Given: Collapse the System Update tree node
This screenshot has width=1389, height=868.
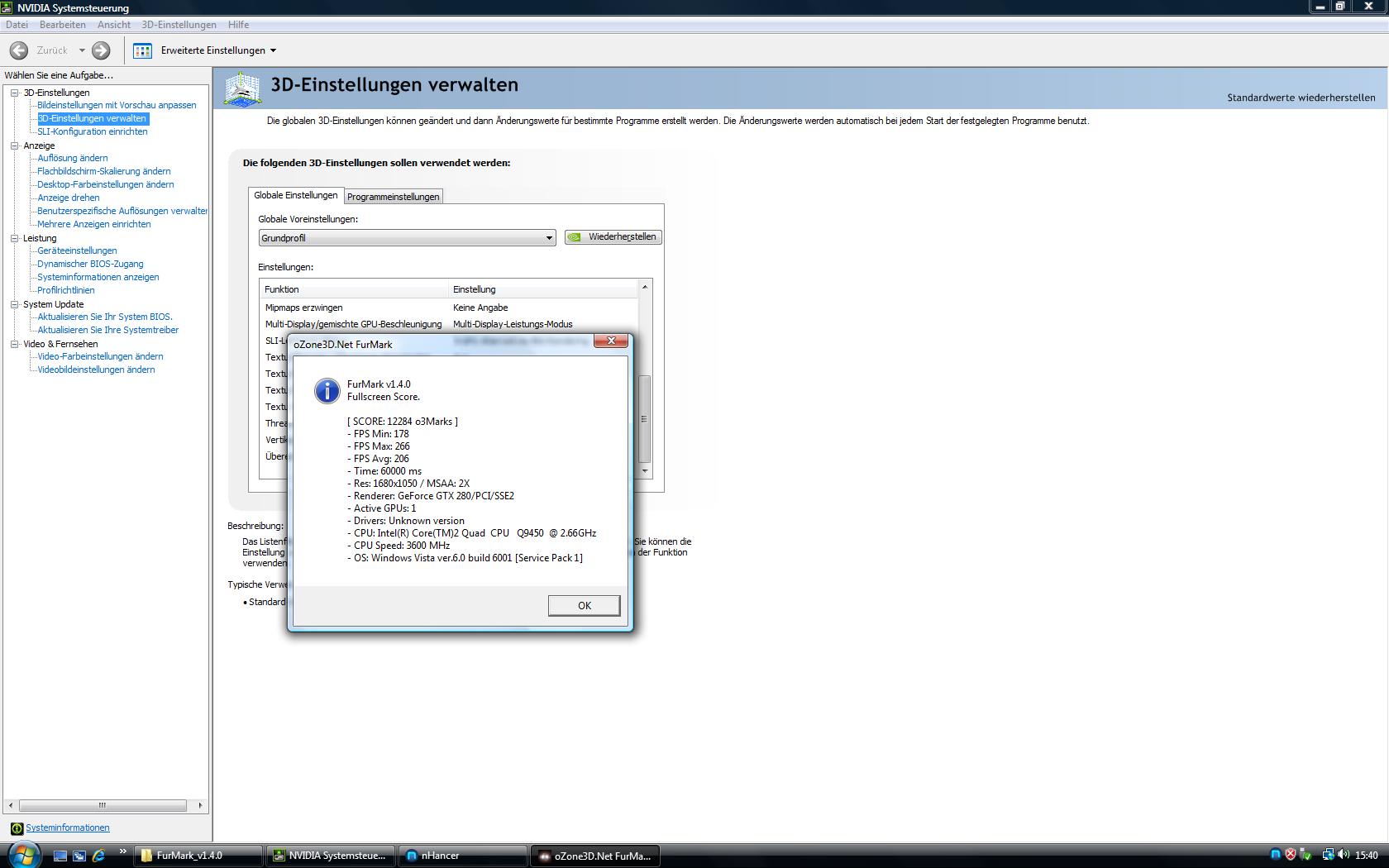Looking at the screenshot, I should click(14, 304).
